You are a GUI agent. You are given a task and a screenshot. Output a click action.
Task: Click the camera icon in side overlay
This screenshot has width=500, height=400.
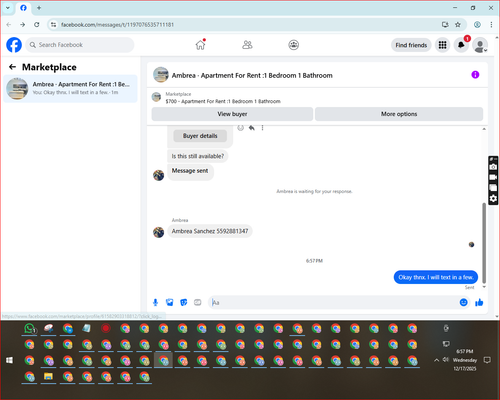tap(493, 167)
